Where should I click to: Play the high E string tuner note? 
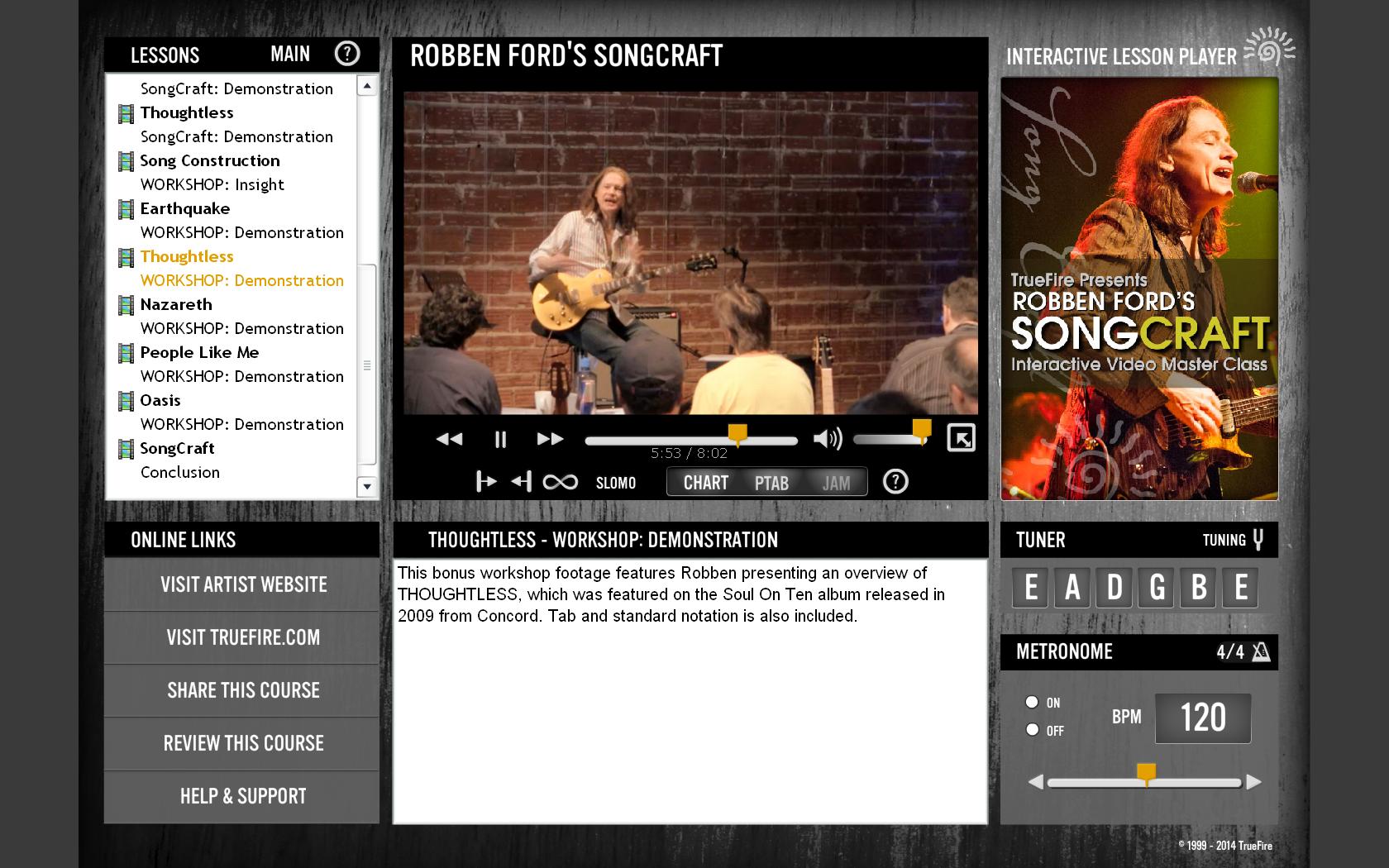point(1241,588)
